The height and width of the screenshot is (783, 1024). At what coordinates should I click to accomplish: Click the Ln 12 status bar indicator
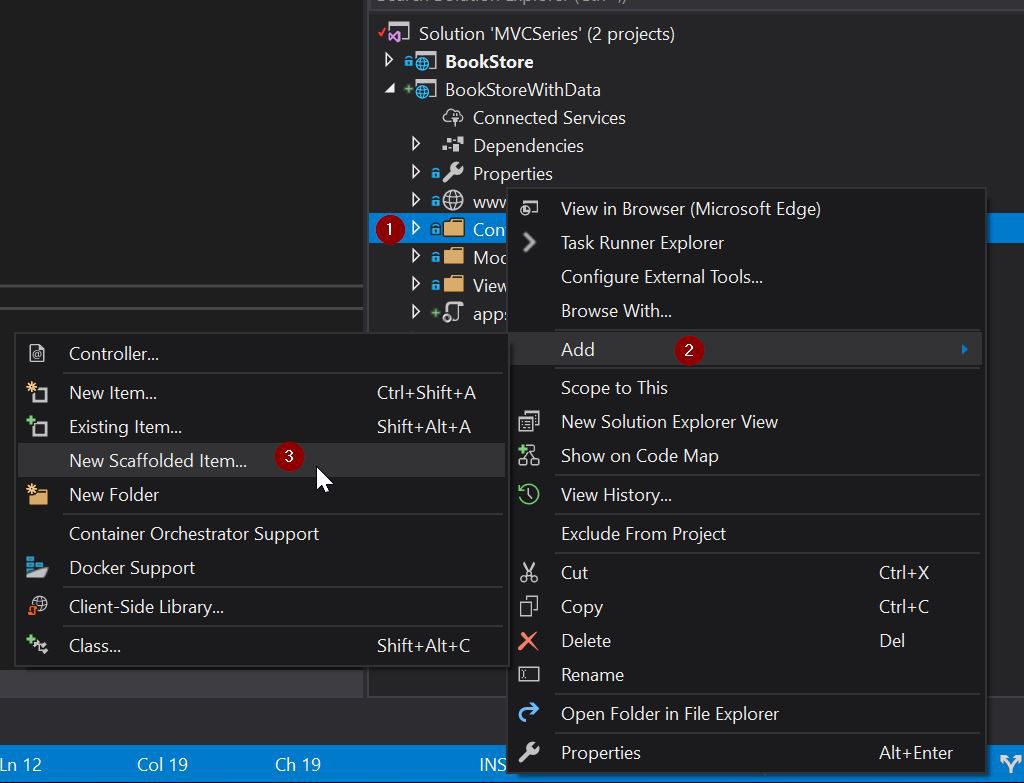pos(21,765)
